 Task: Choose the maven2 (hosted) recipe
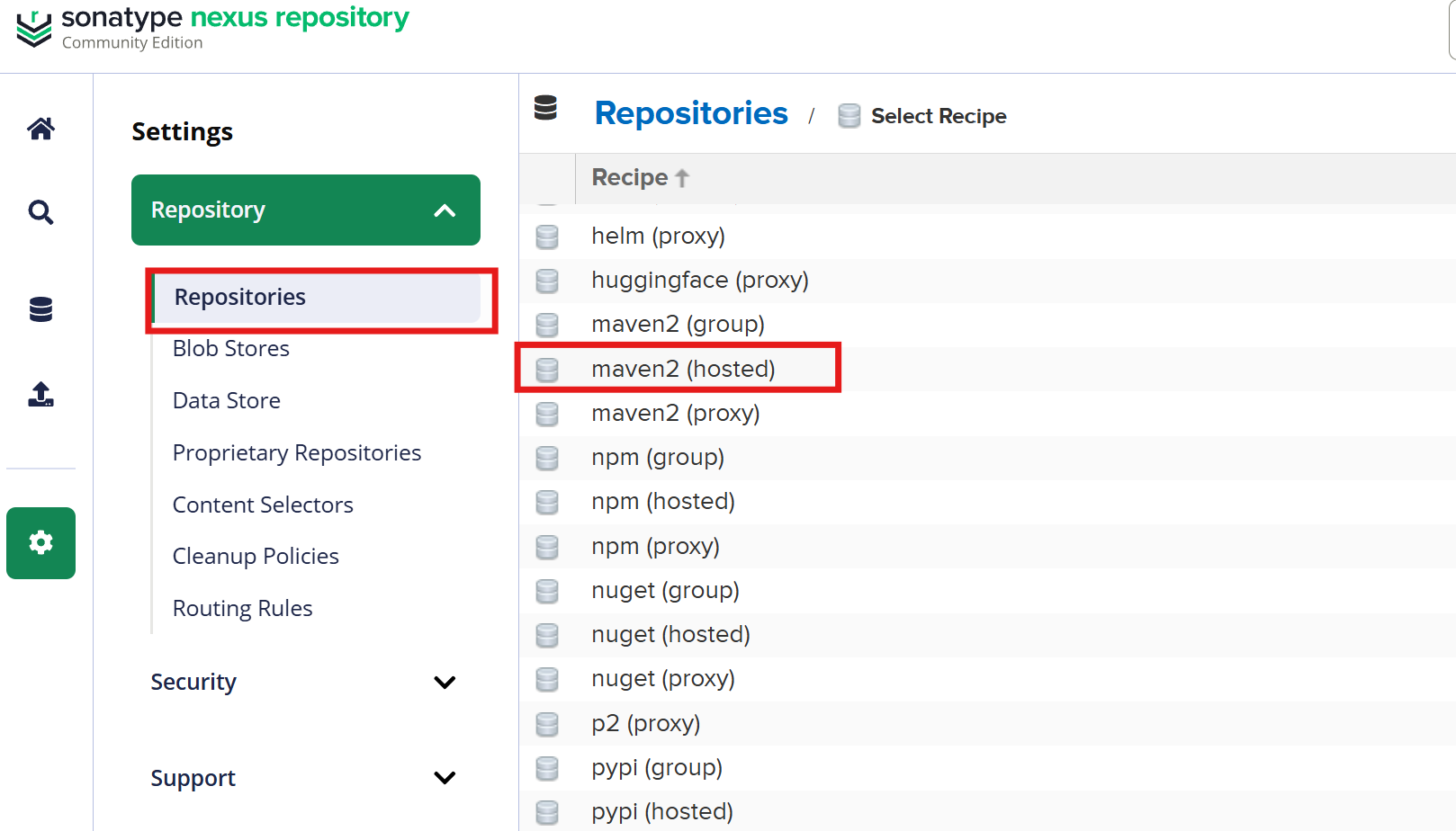684,370
